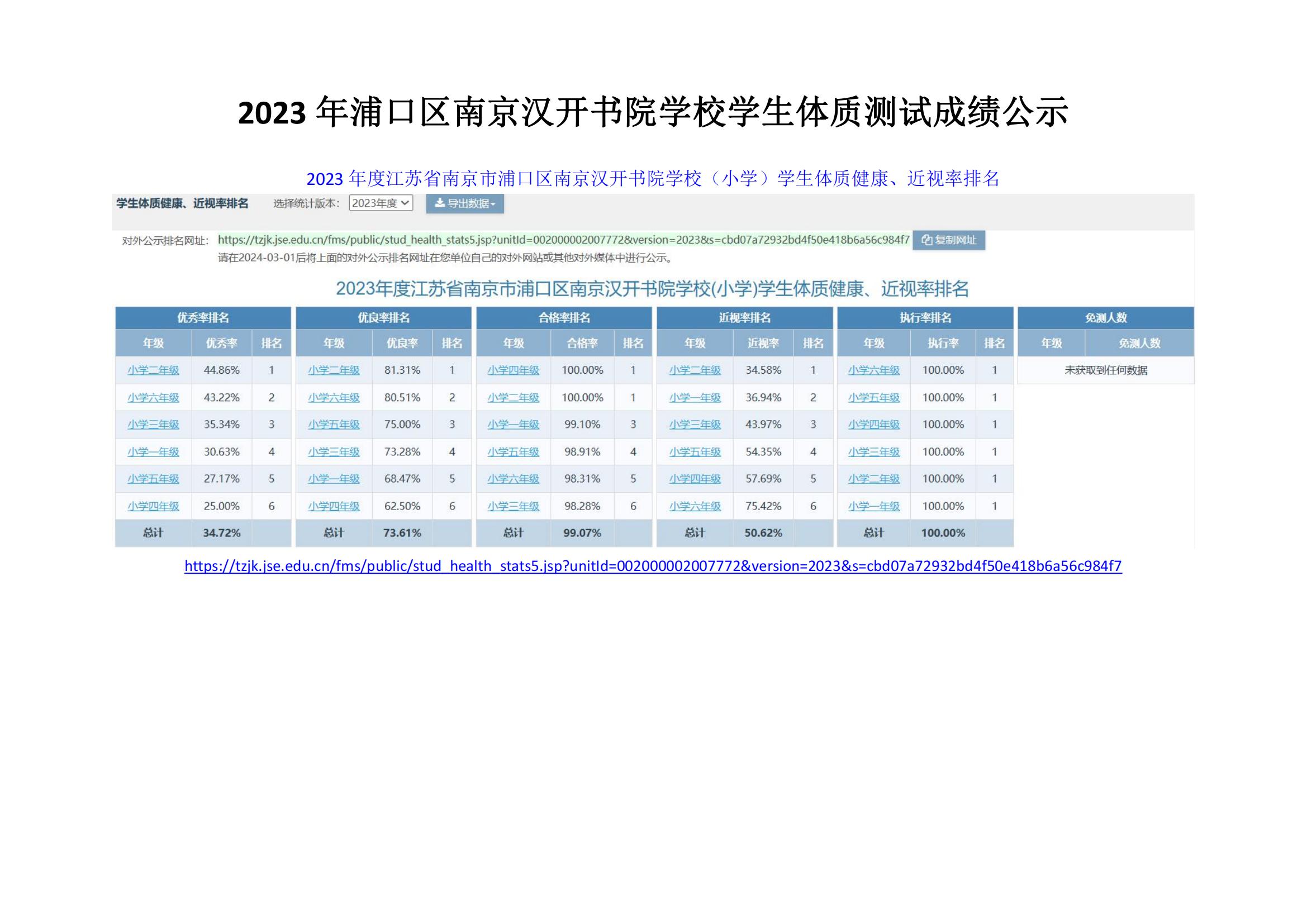Select the 44.86% excellent rate cell
This screenshot has width=1307, height=924.
tap(221, 370)
